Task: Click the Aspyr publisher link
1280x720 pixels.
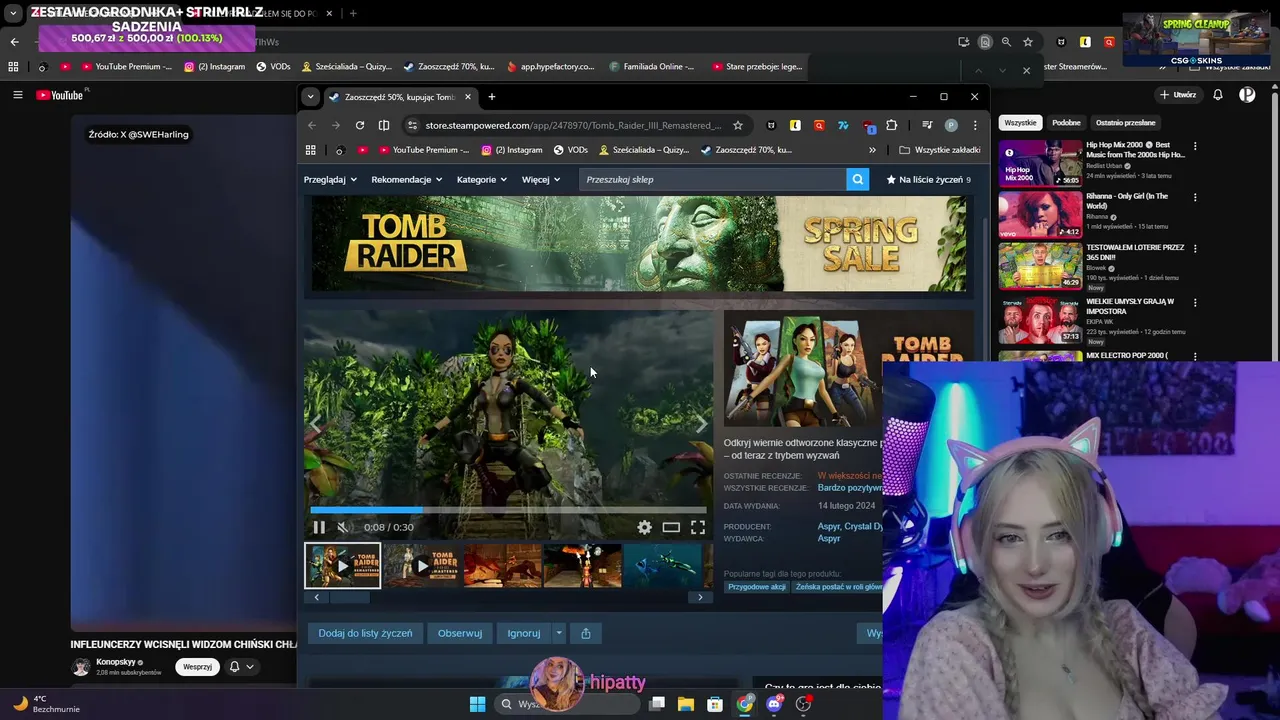Action: [829, 538]
